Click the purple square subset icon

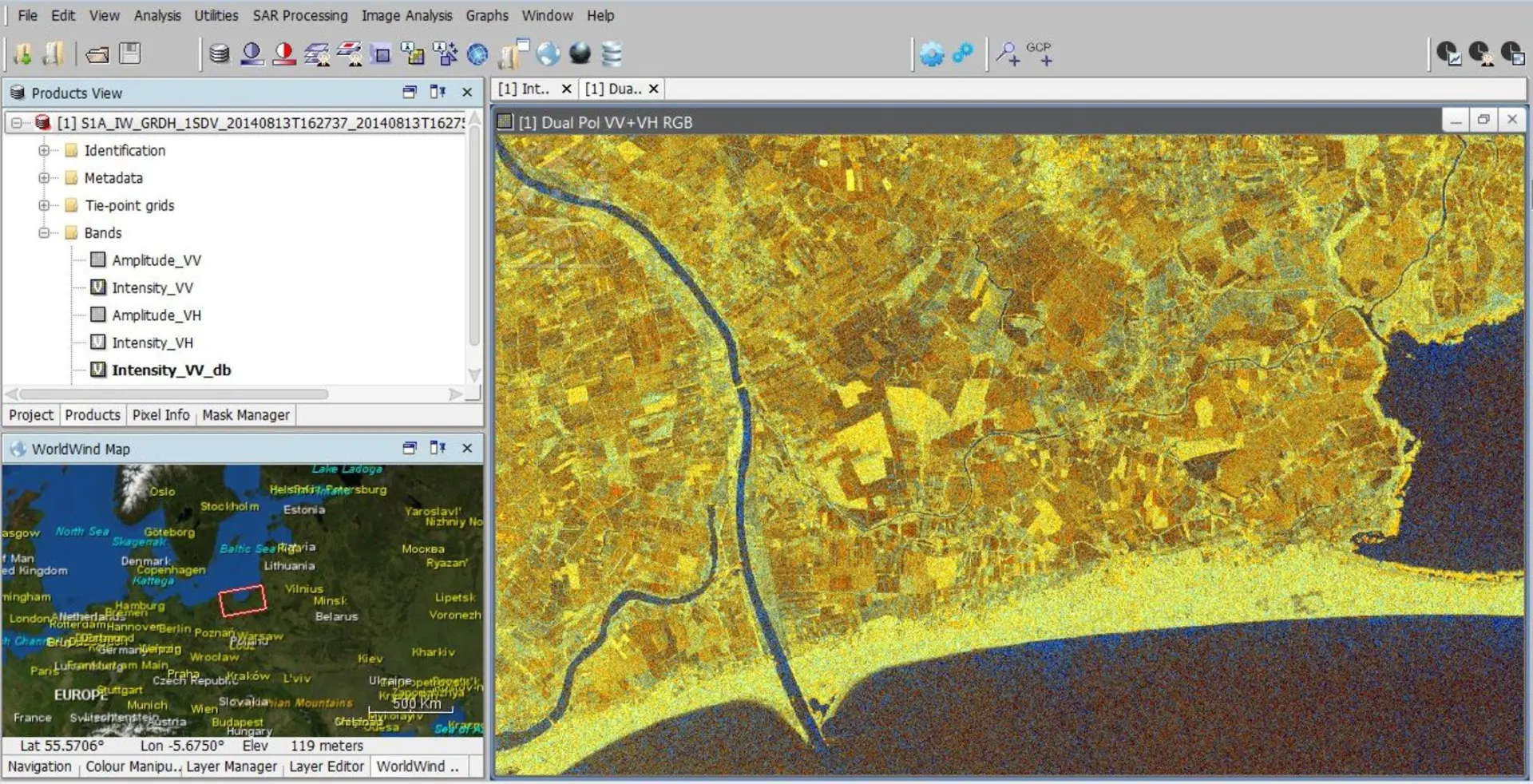tap(382, 54)
